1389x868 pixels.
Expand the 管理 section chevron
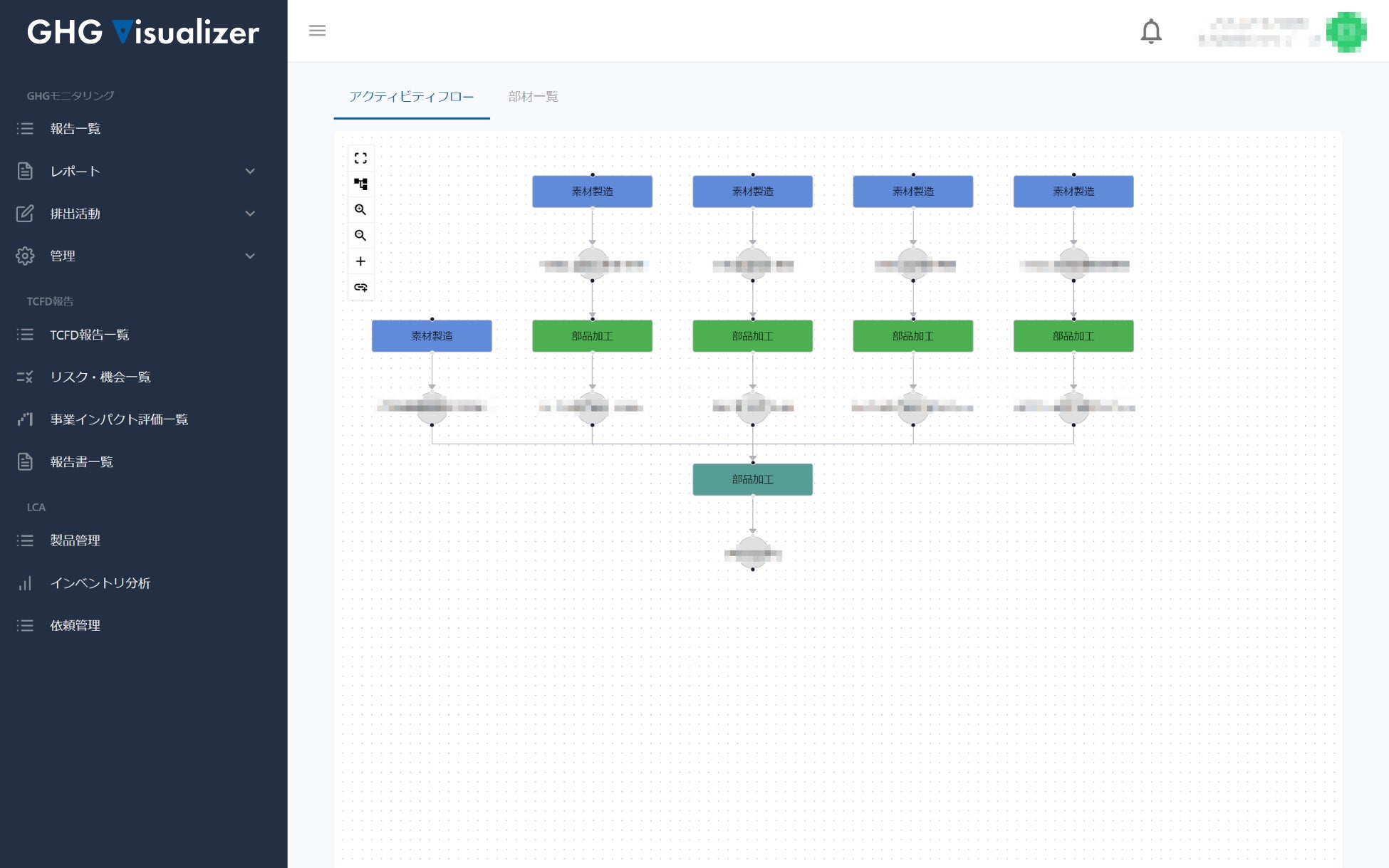pos(250,256)
